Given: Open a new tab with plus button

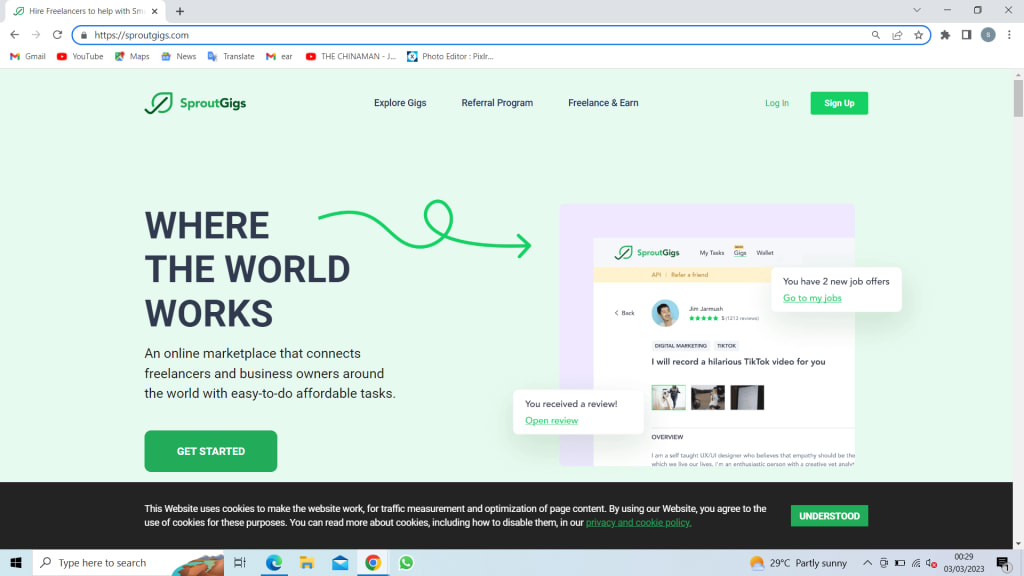Looking at the screenshot, I should coord(180,11).
